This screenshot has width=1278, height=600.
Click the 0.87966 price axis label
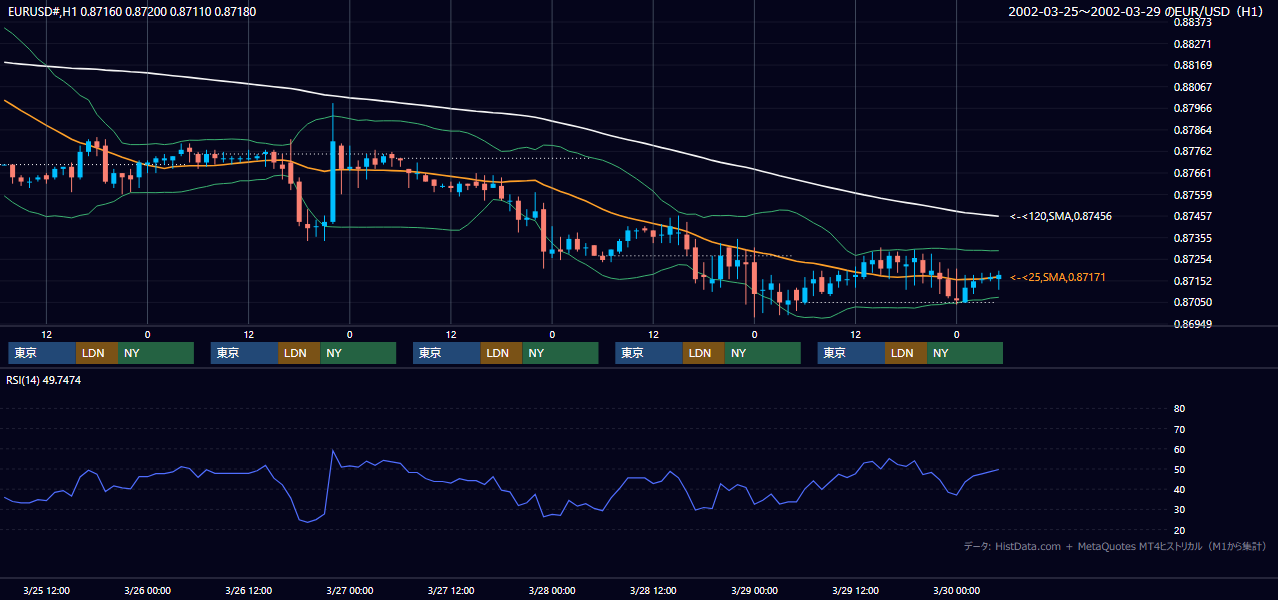pyautogui.click(x=1192, y=108)
